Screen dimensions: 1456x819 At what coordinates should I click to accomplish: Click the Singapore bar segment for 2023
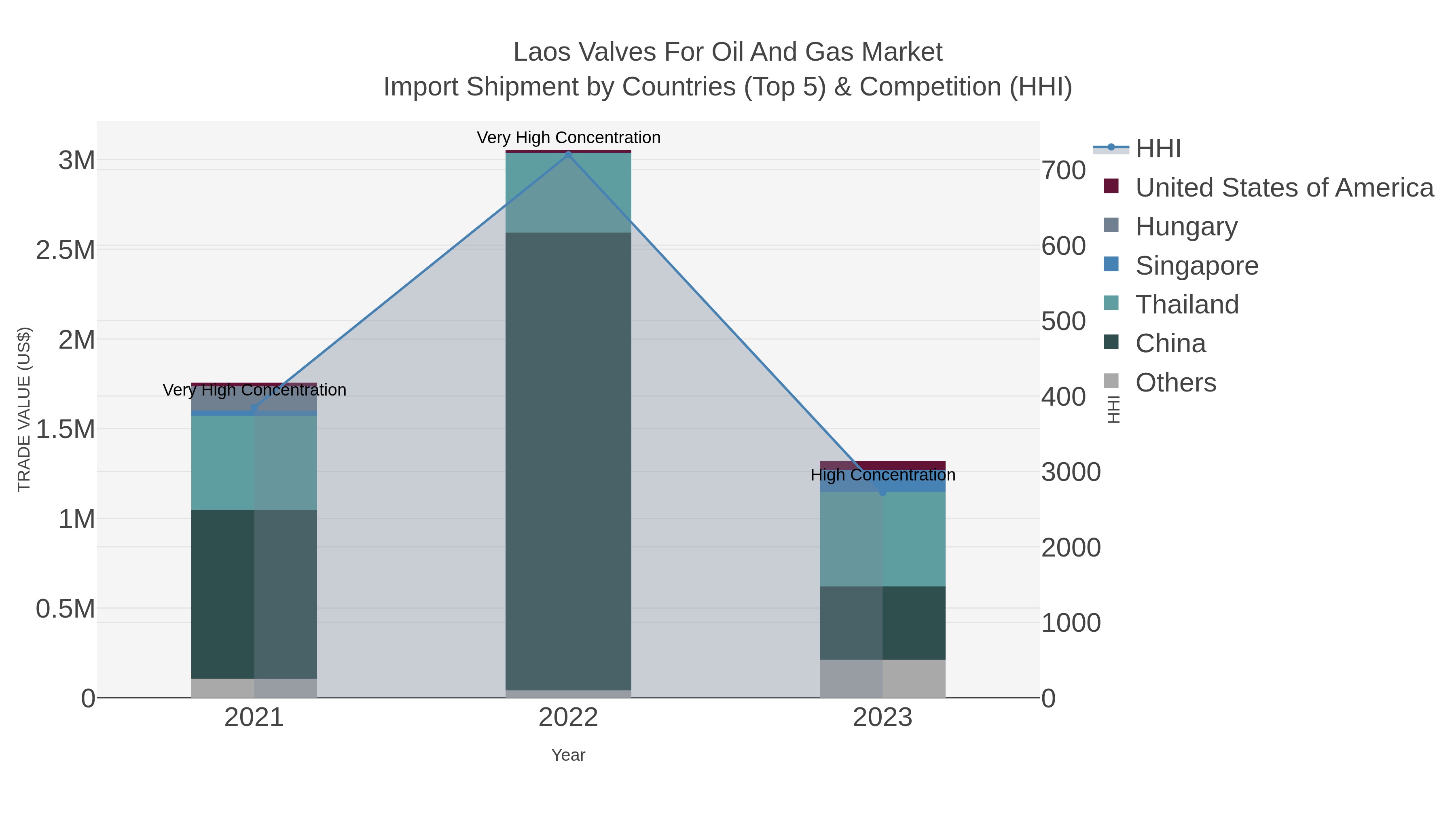[883, 481]
